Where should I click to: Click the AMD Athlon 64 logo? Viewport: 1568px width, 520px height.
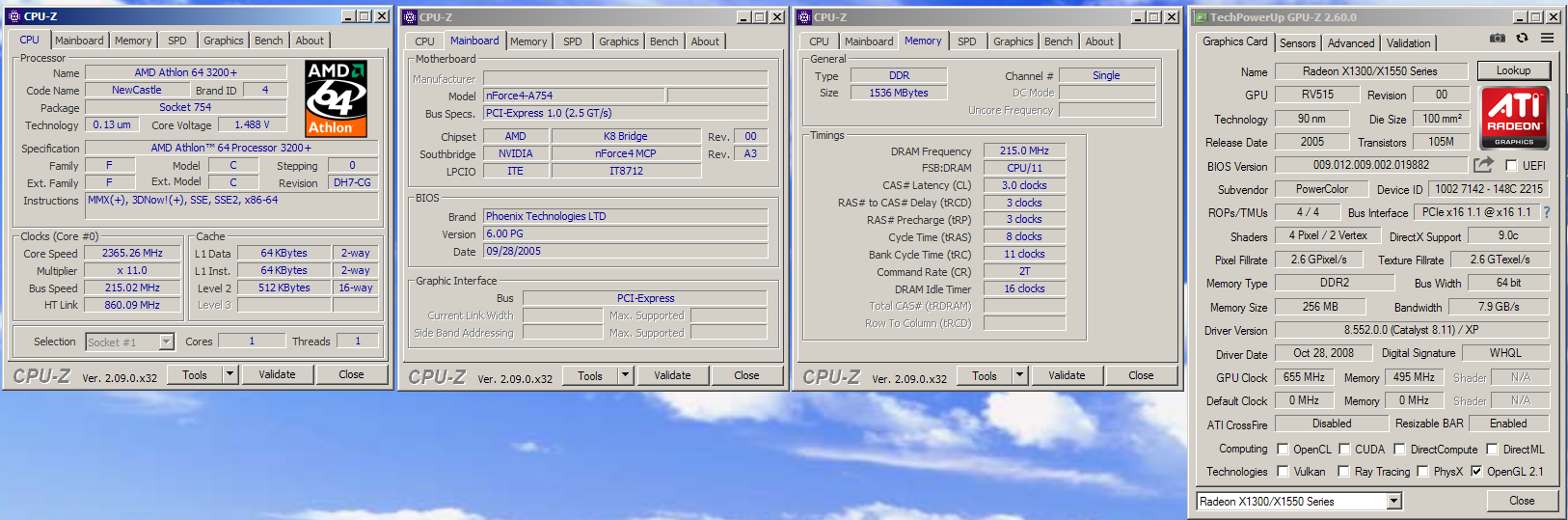tap(337, 98)
